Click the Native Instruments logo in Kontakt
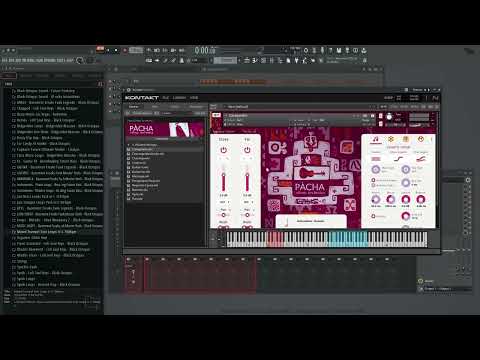 coord(435,98)
